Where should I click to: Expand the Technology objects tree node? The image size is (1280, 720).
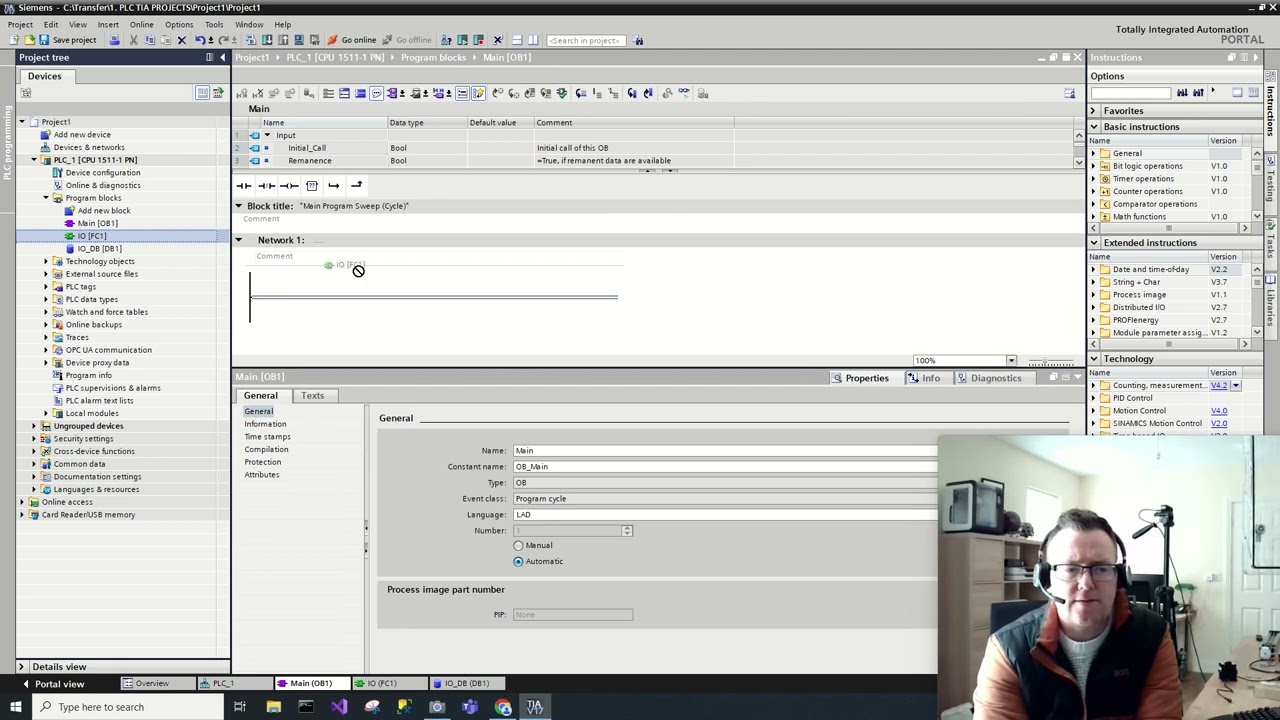pos(46,261)
